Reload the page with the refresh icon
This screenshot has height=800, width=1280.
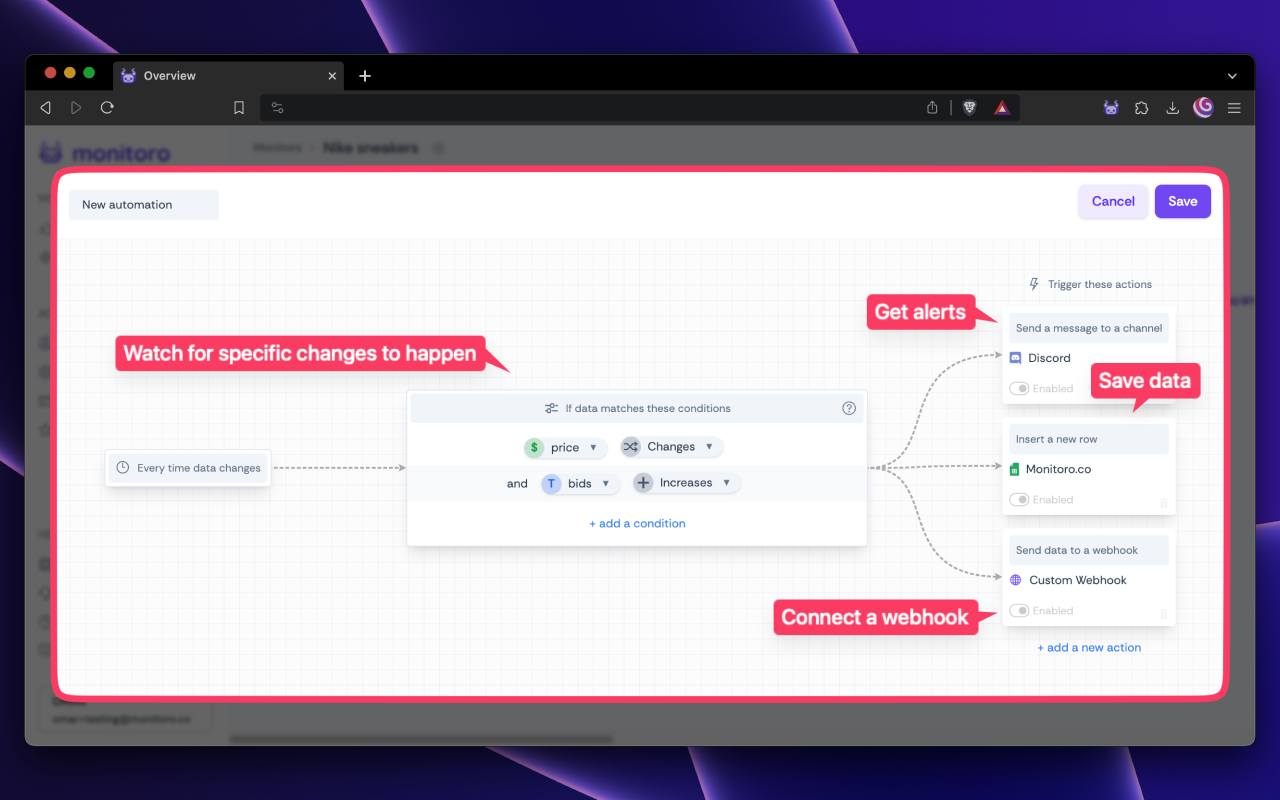(107, 108)
